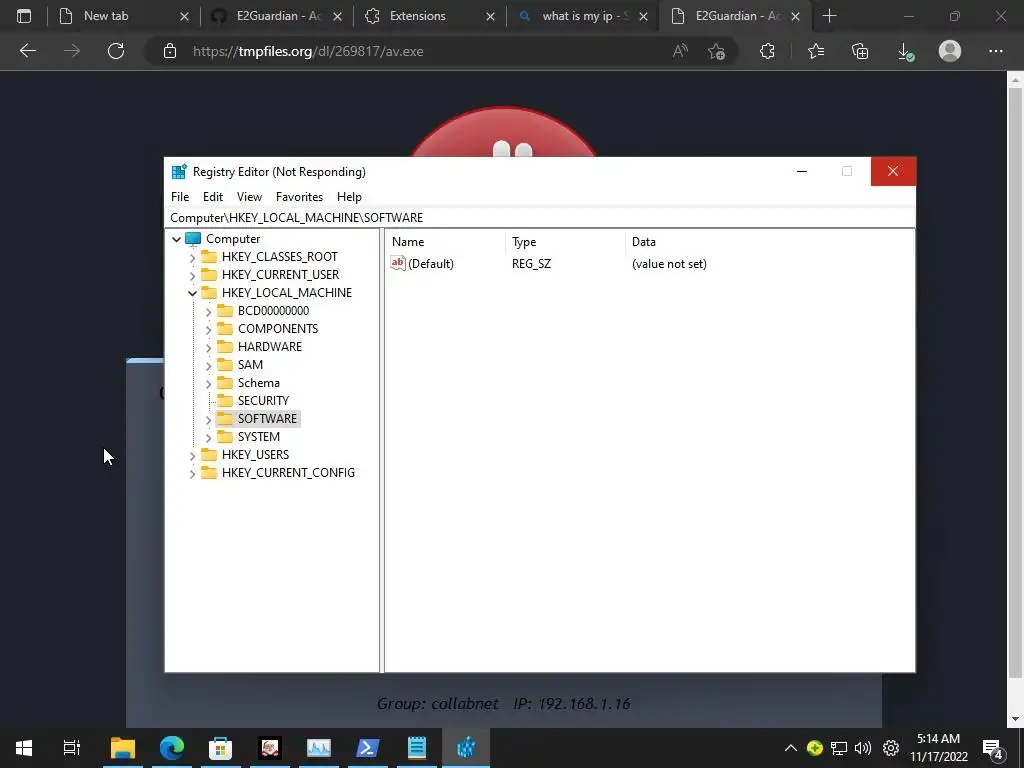Open the performance monitor taskbar icon
The width and height of the screenshot is (1024, 768).
pos(319,747)
